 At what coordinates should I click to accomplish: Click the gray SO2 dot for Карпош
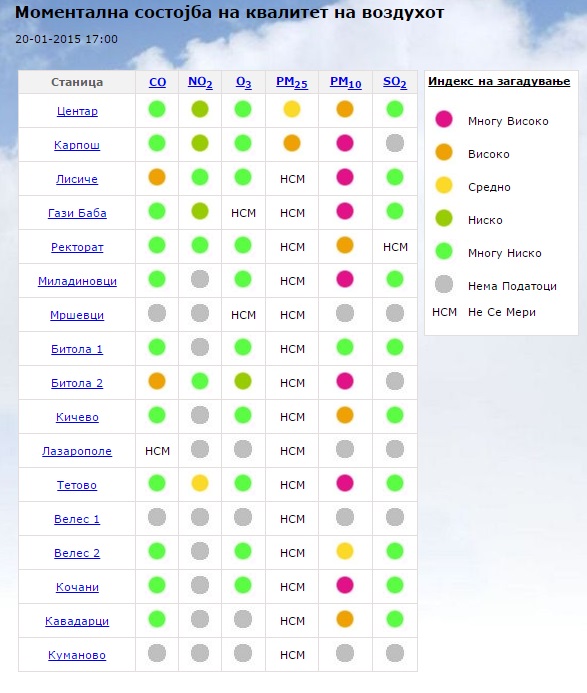pyautogui.click(x=395, y=143)
